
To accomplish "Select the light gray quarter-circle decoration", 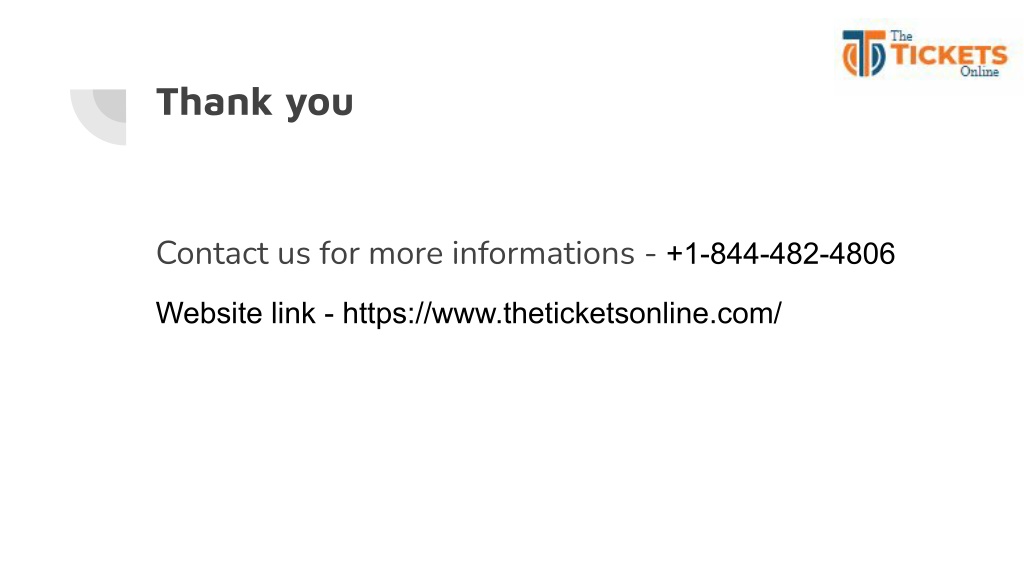I will [x=98, y=117].
